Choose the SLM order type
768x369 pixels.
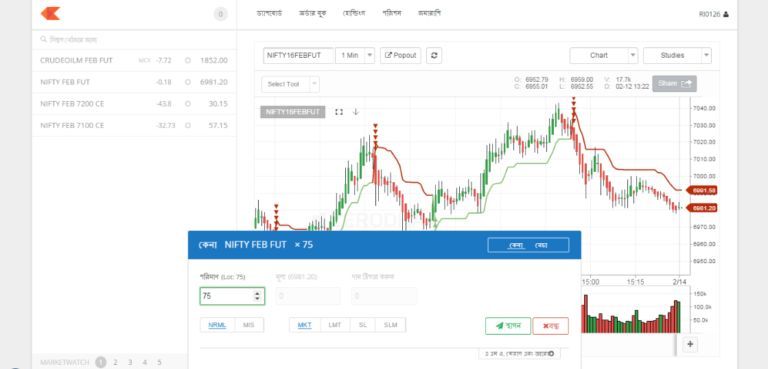tap(390, 325)
